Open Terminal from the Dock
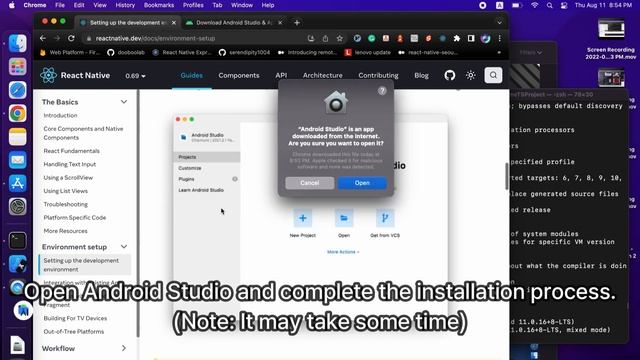This screenshot has height=360, width=640. (18, 241)
